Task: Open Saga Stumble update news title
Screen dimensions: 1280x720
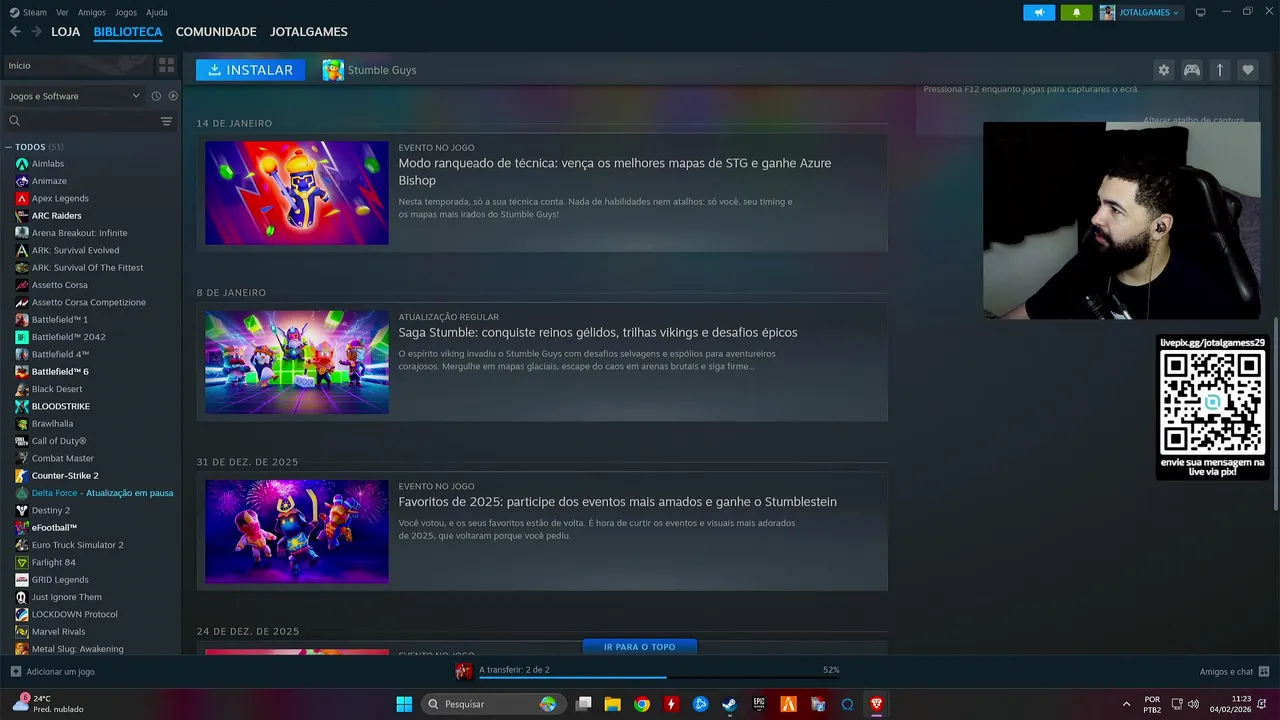Action: (x=598, y=332)
